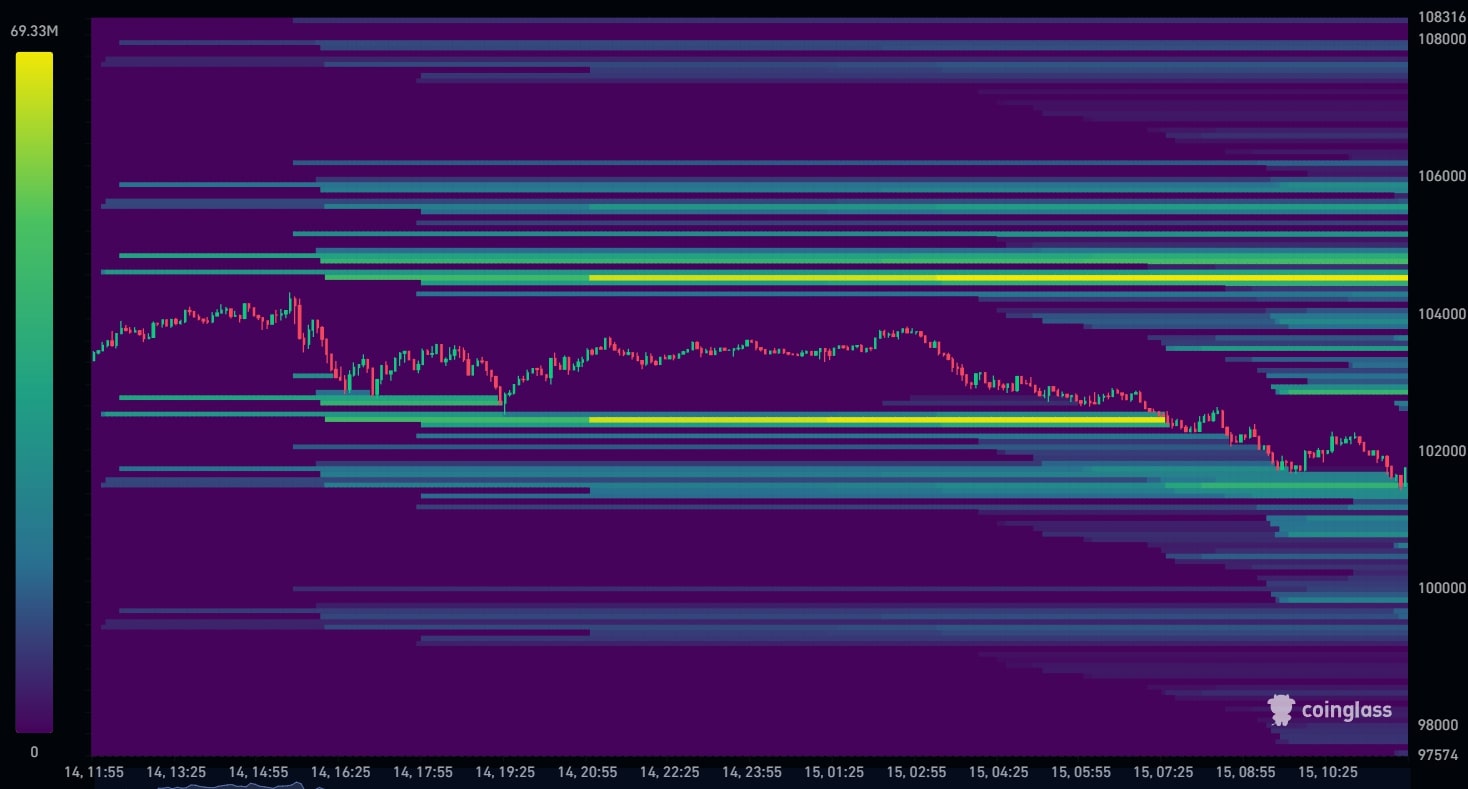Click the heatmap color scale gradient bar
1468x789 pixels.
tap(34, 392)
